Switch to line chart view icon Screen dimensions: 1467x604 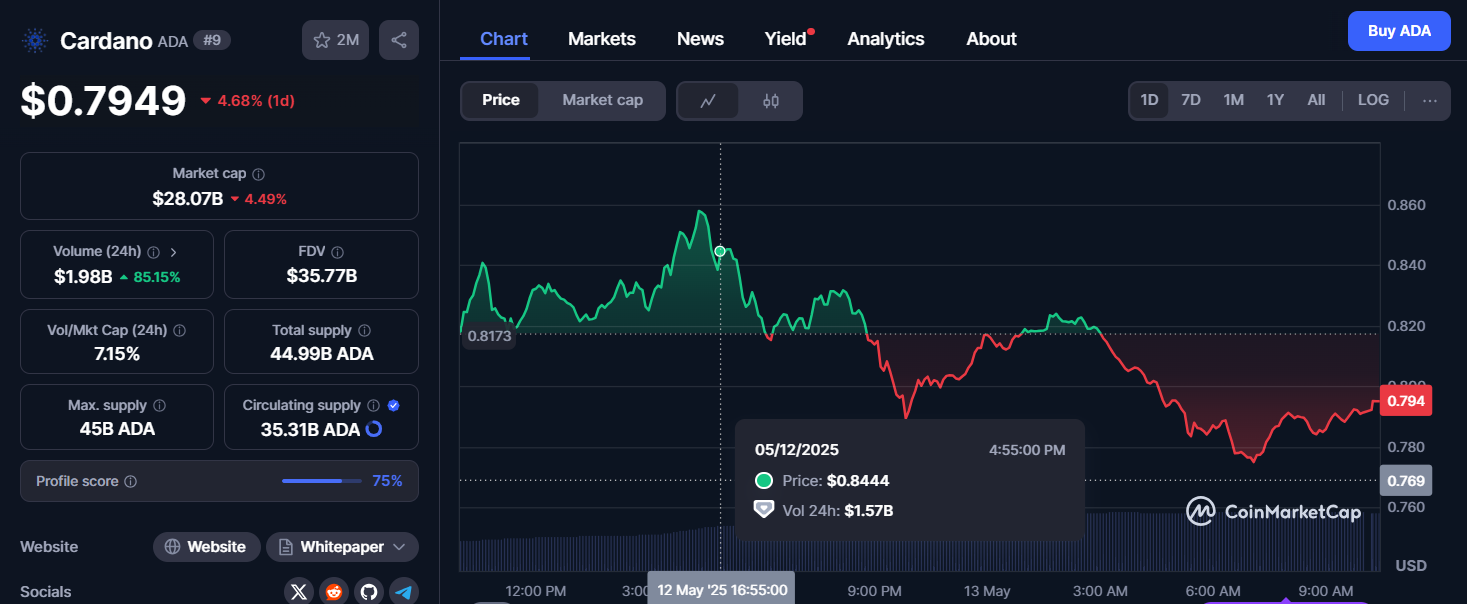(x=708, y=100)
